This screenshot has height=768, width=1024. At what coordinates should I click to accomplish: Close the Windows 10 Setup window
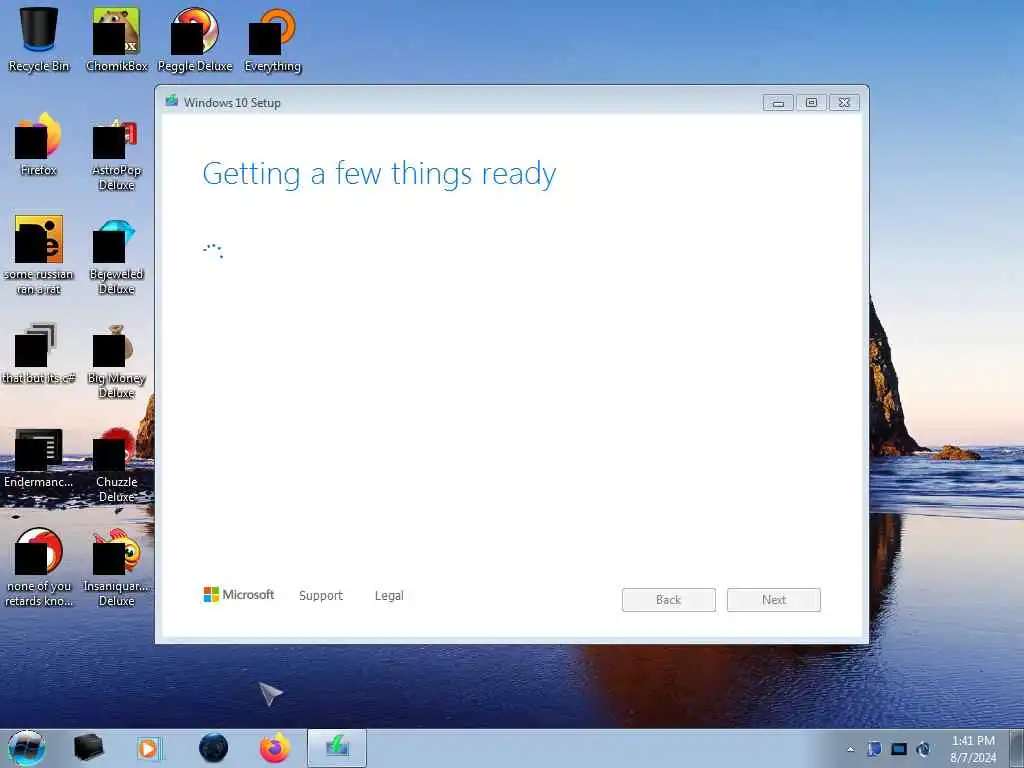point(844,103)
